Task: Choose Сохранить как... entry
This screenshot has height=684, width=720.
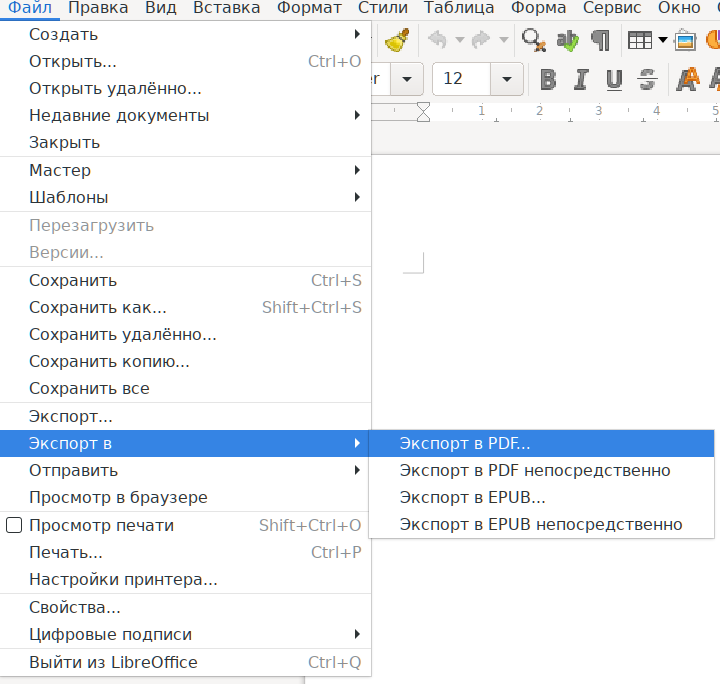Action: tap(186, 308)
